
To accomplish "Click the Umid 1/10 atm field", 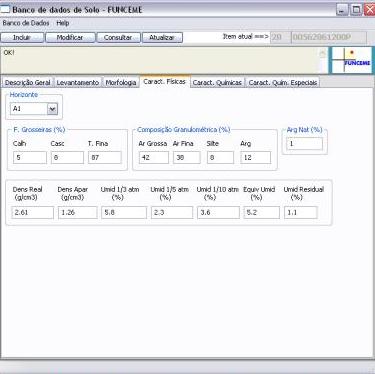I will 218,212.
